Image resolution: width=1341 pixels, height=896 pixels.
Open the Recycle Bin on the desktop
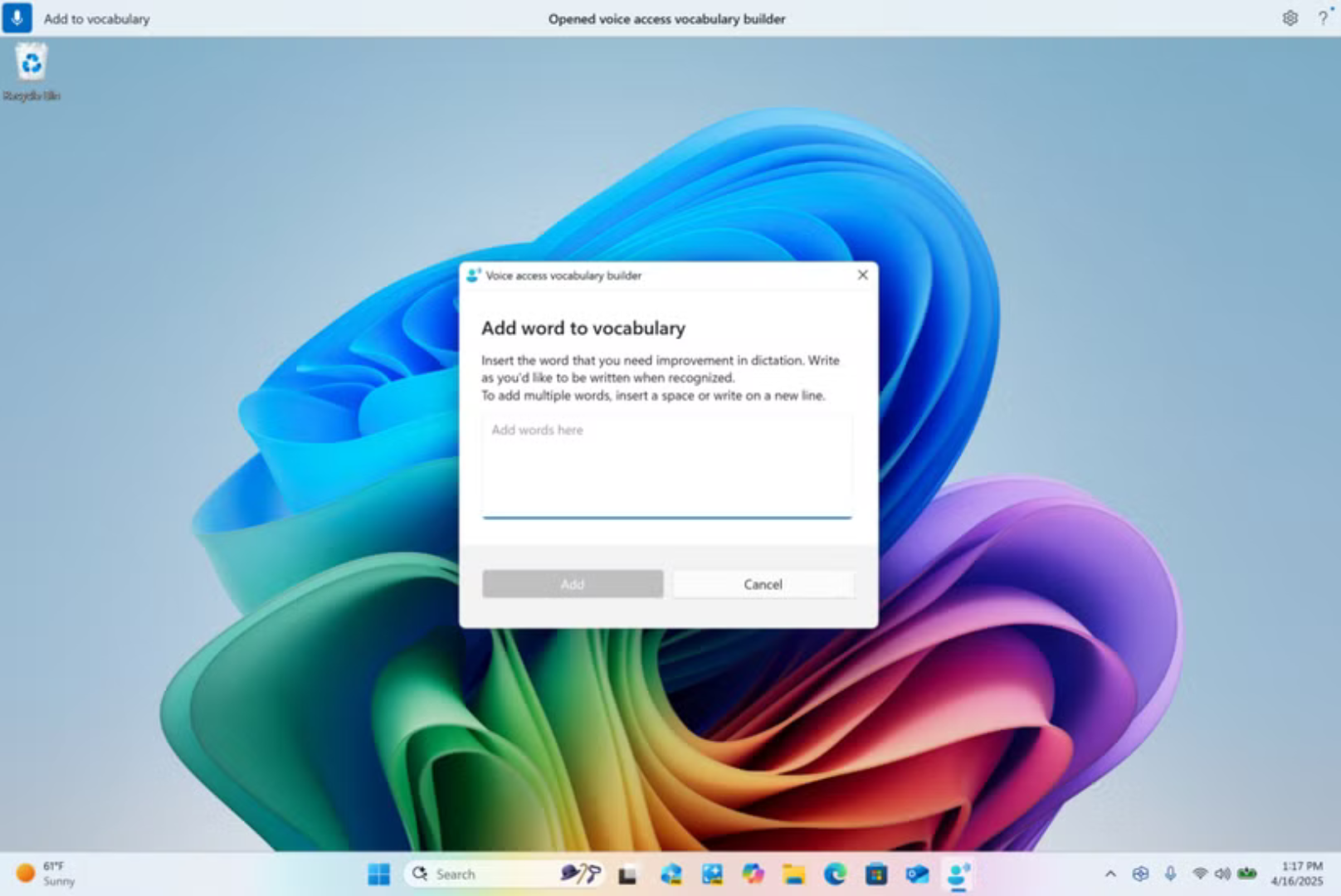(x=30, y=62)
